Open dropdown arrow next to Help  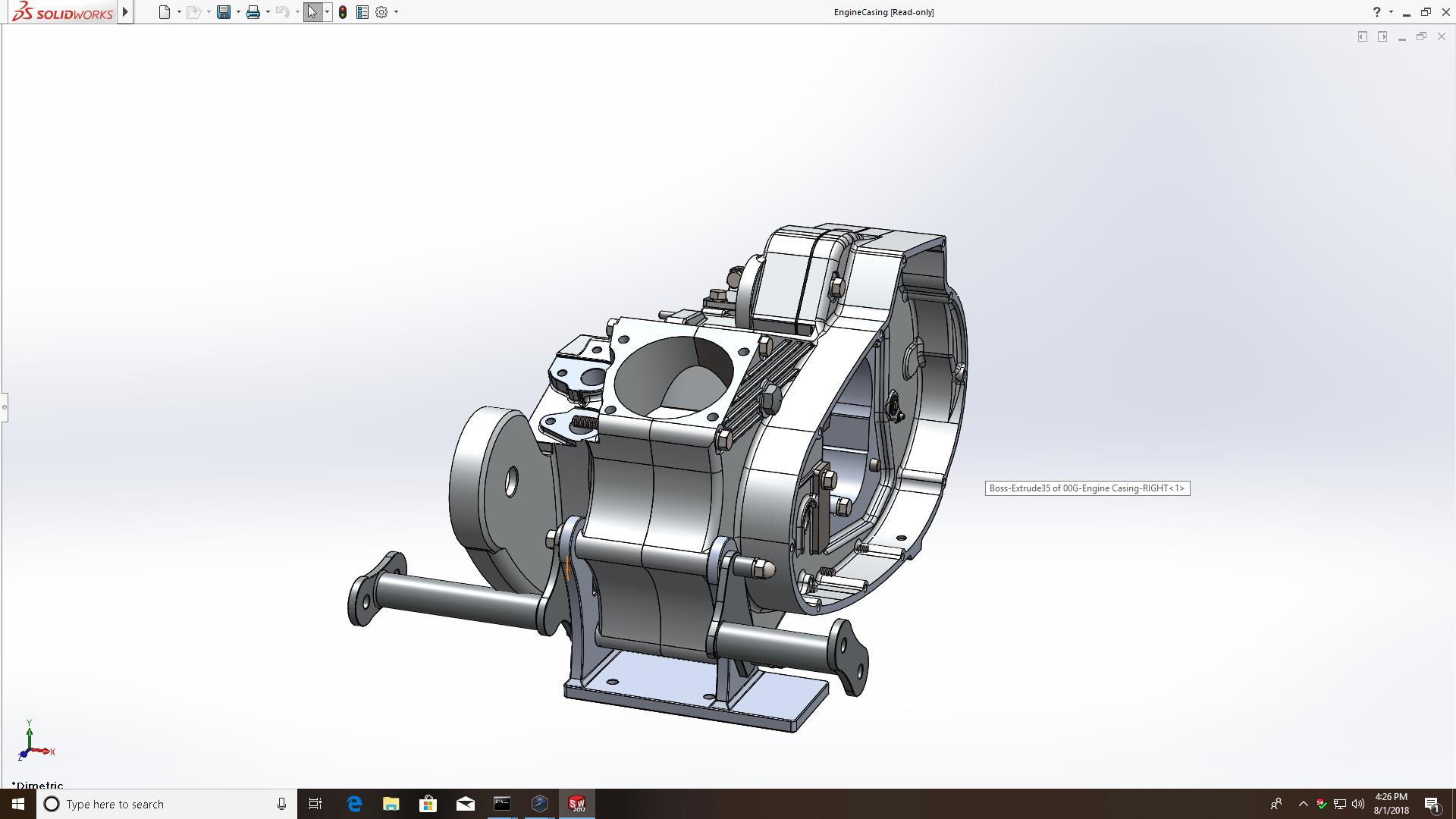pyautogui.click(x=1391, y=12)
